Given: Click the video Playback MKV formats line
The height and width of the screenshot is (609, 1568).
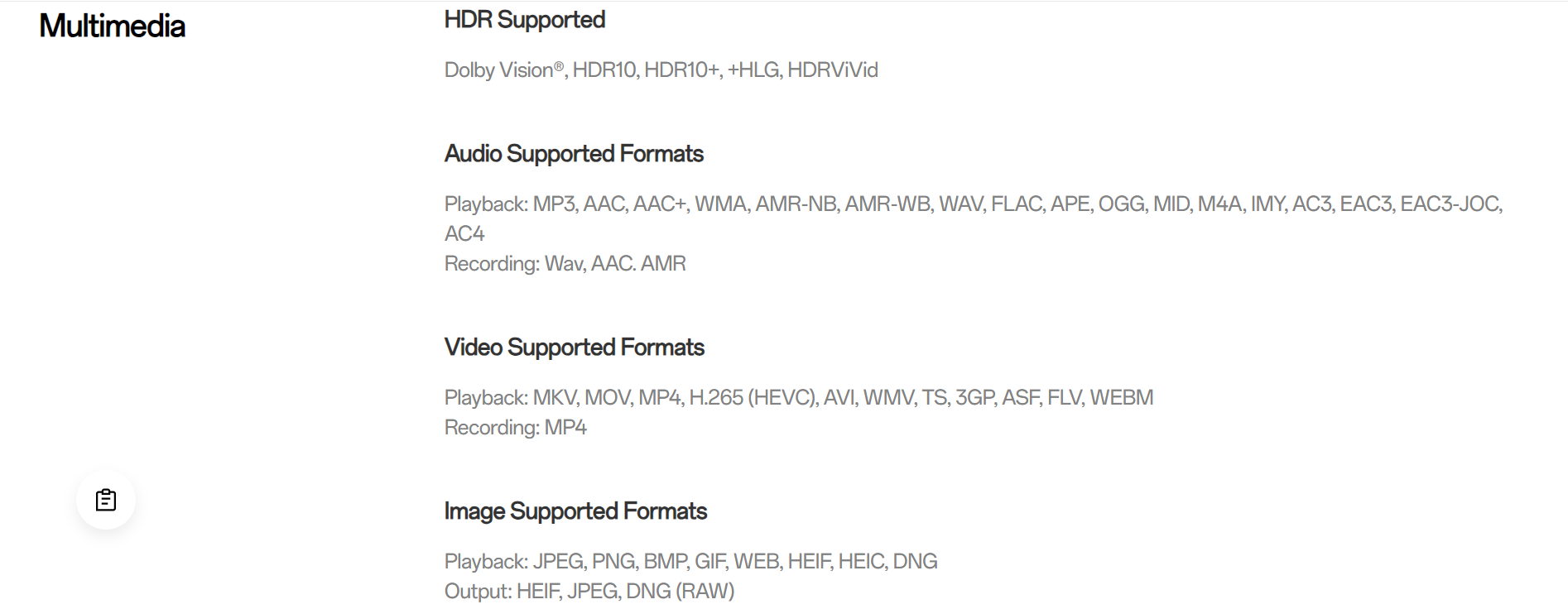Looking at the screenshot, I should tap(799, 398).
